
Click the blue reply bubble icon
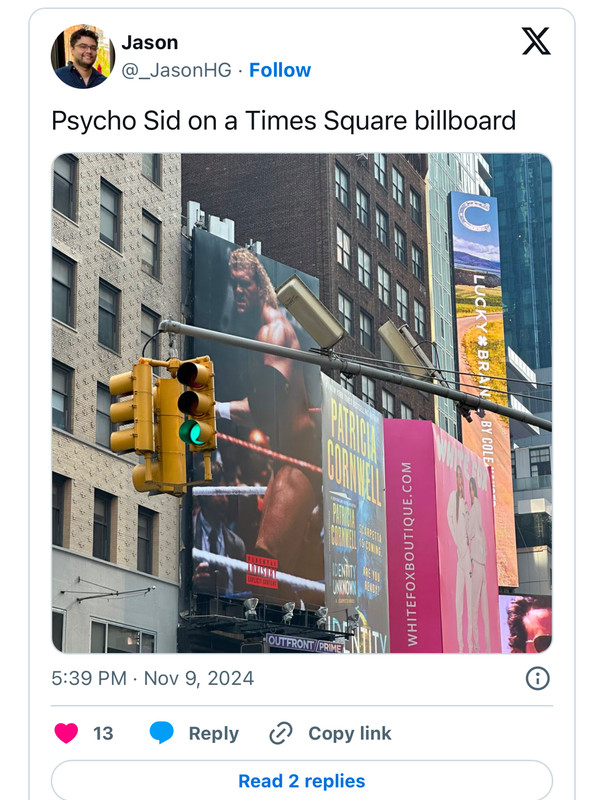pos(162,733)
